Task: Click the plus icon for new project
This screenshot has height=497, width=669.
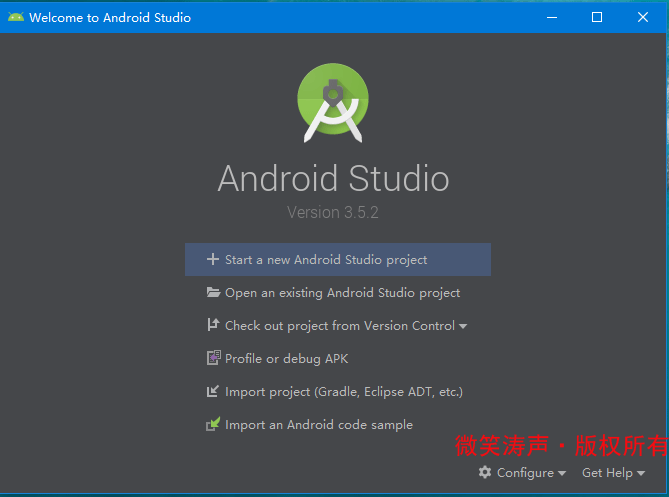Action: [213, 259]
